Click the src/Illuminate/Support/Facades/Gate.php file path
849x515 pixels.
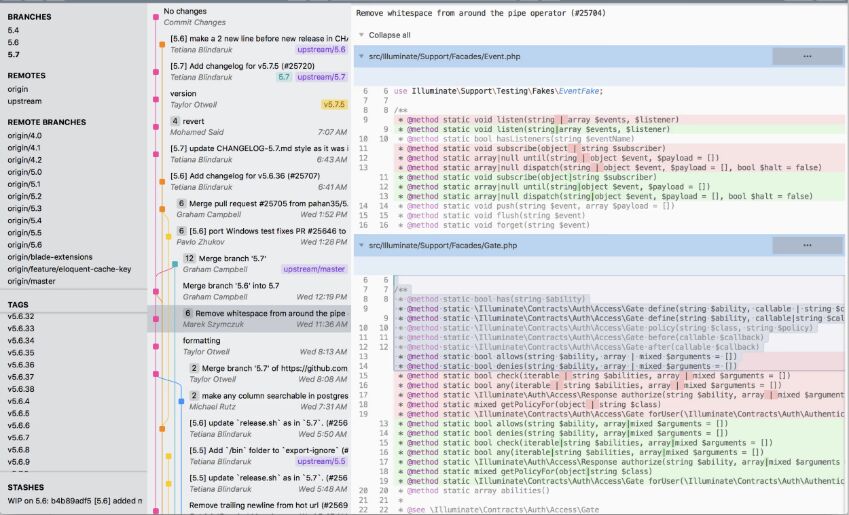443,245
